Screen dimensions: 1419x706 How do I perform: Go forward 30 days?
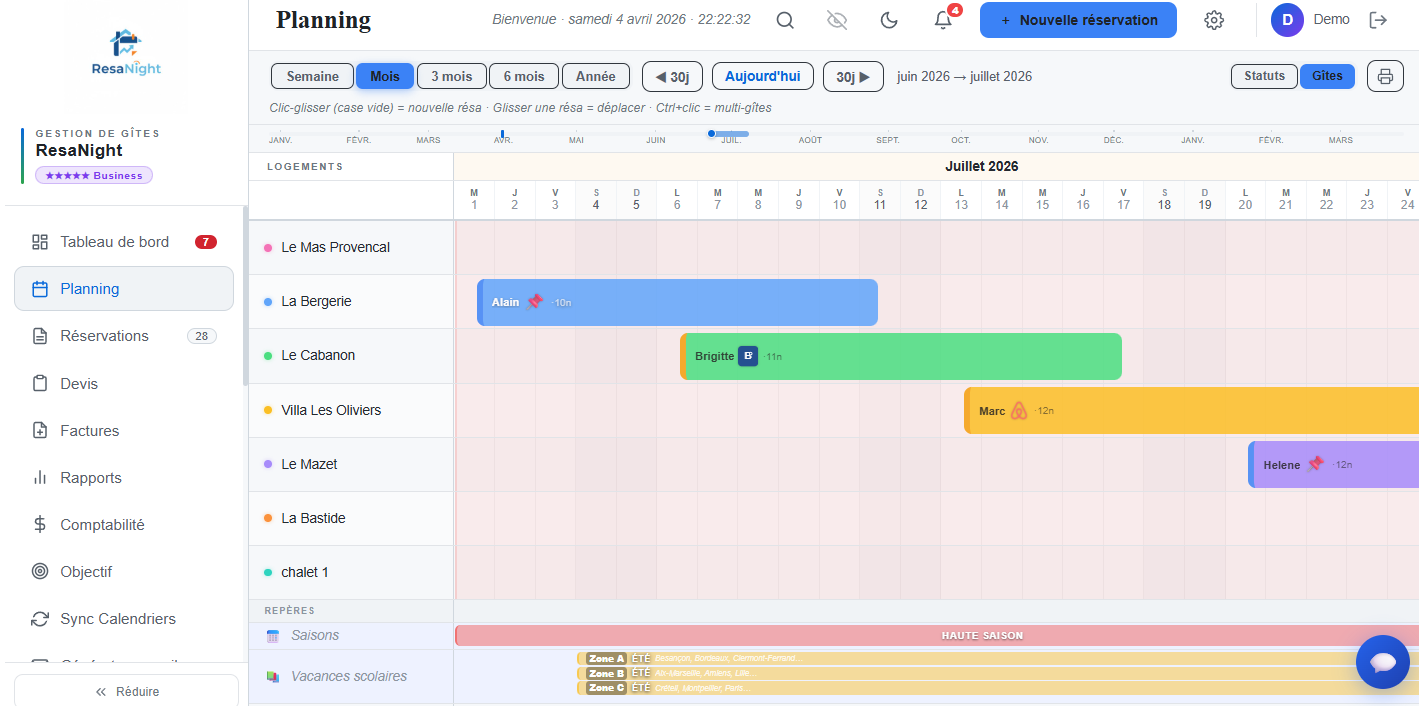point(853,76)
